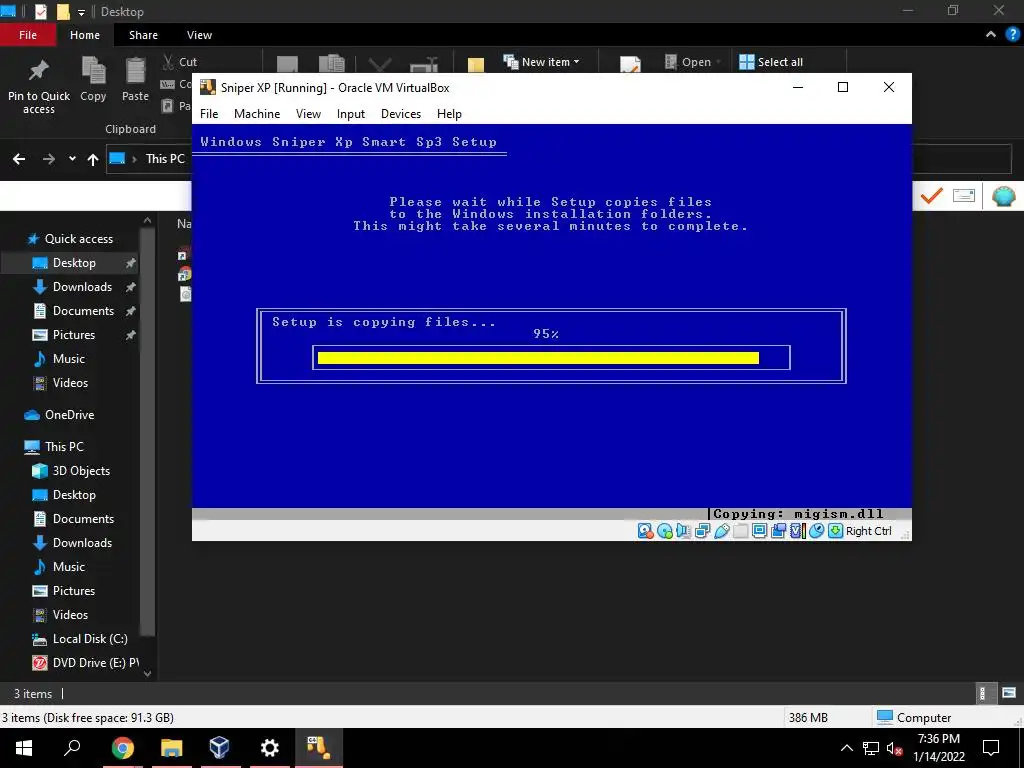The width and height of the screenshot is (1024, 768).
Task: Switch Explorer to large icons view
Action: tap(1009, 693)
